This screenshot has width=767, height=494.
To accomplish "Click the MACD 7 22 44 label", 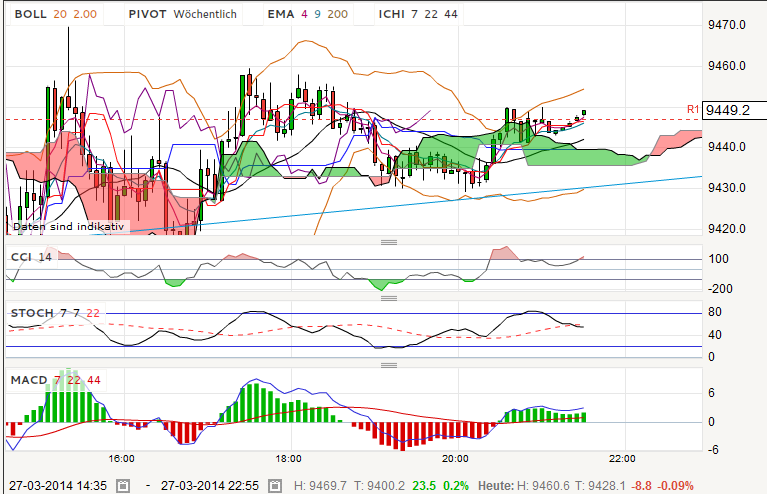I will click(56, 380).
